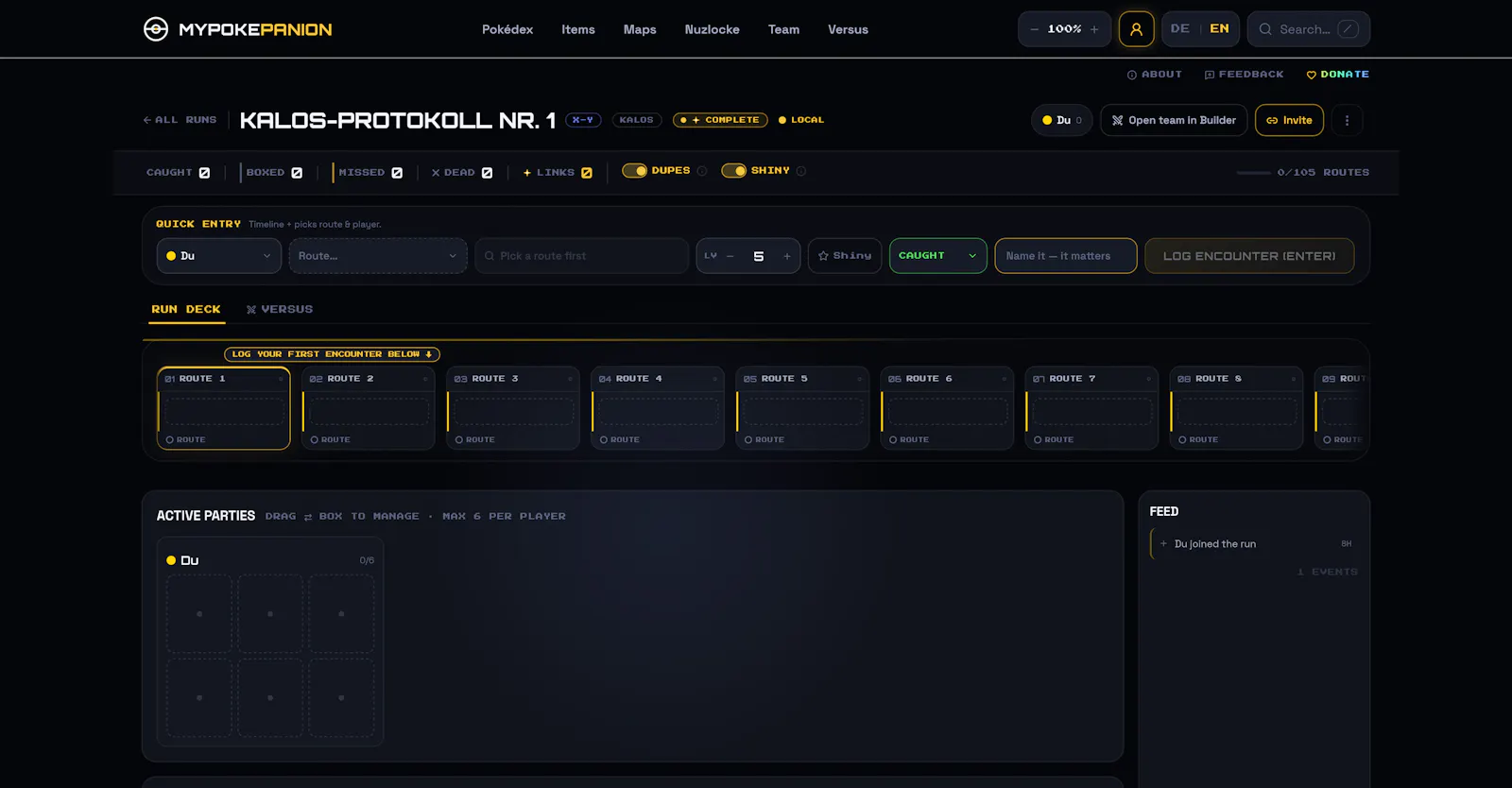
Task: Click the Donate heart icon
Action: [x=1312, y=75]
